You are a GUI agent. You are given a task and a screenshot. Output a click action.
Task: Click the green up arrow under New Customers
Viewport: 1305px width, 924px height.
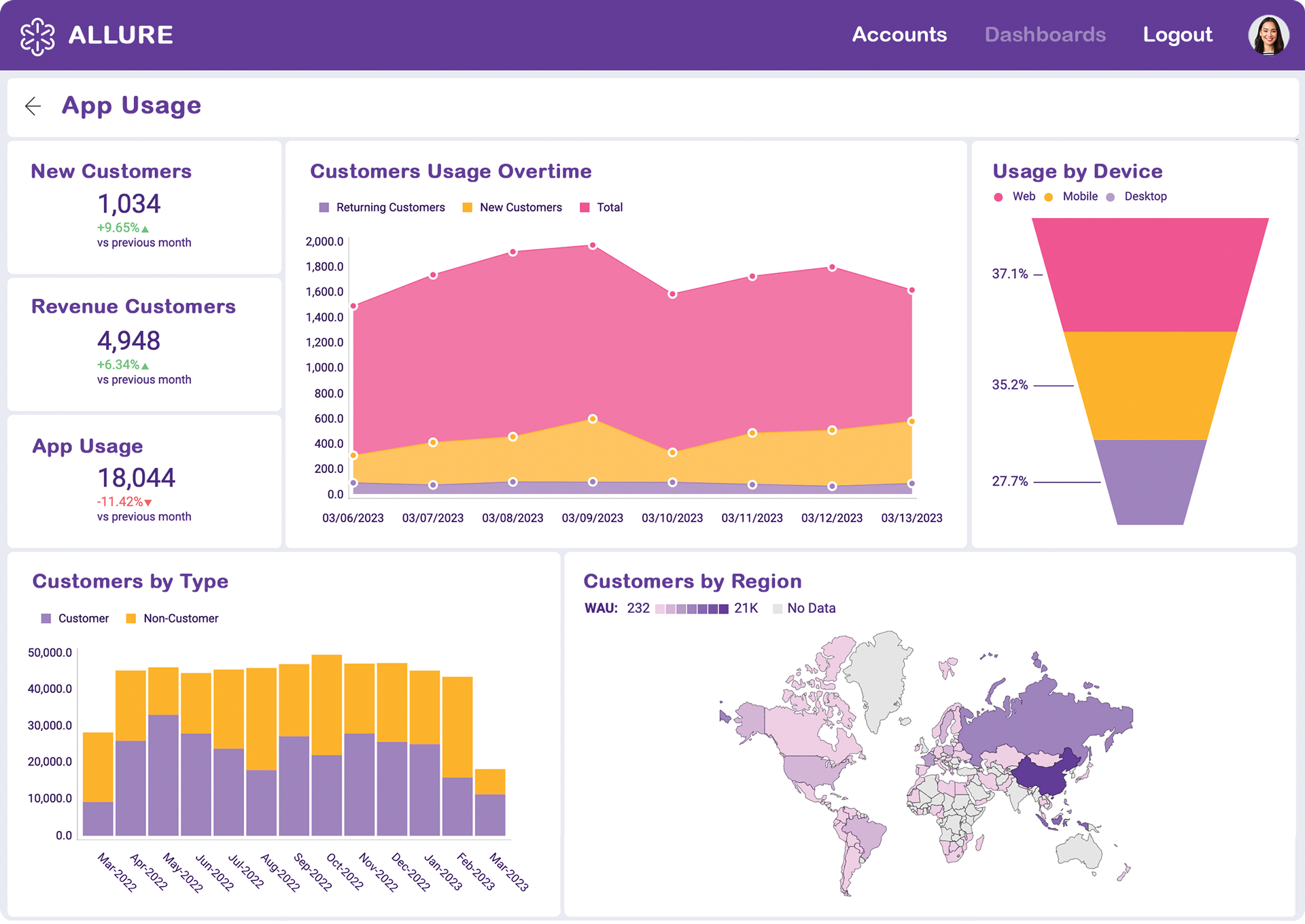point(145,228)
